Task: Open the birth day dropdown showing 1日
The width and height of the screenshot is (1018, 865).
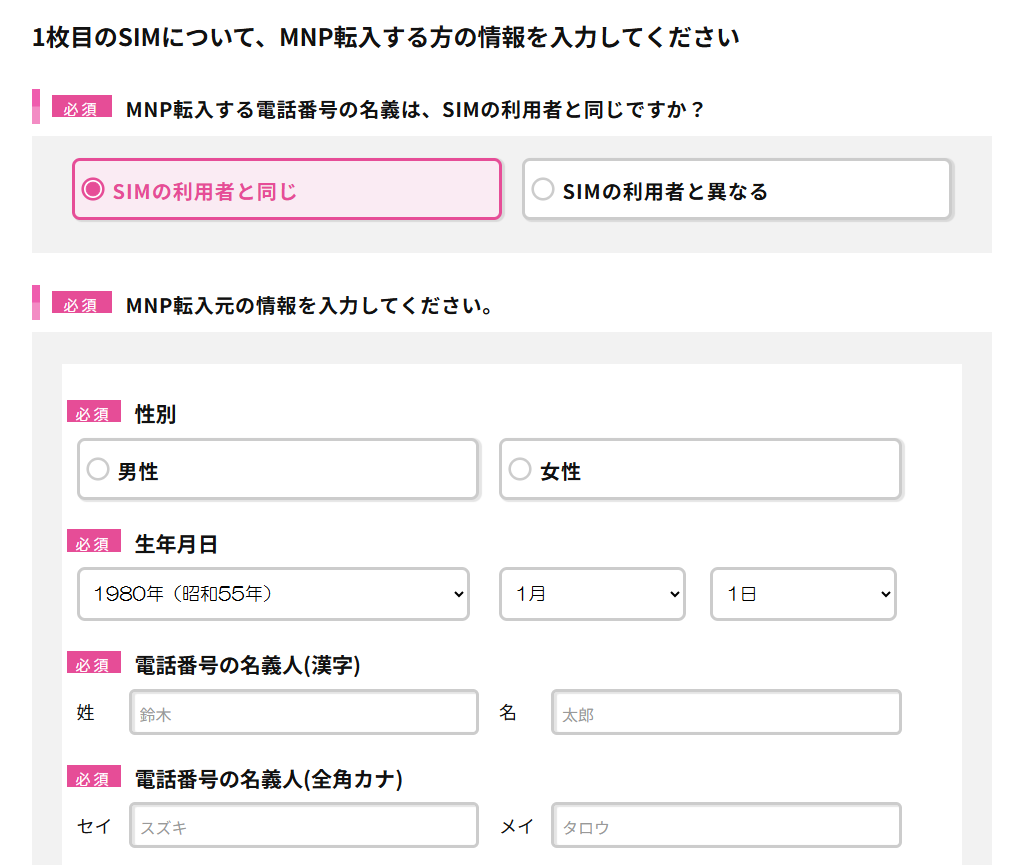Action: pos(803,594)
